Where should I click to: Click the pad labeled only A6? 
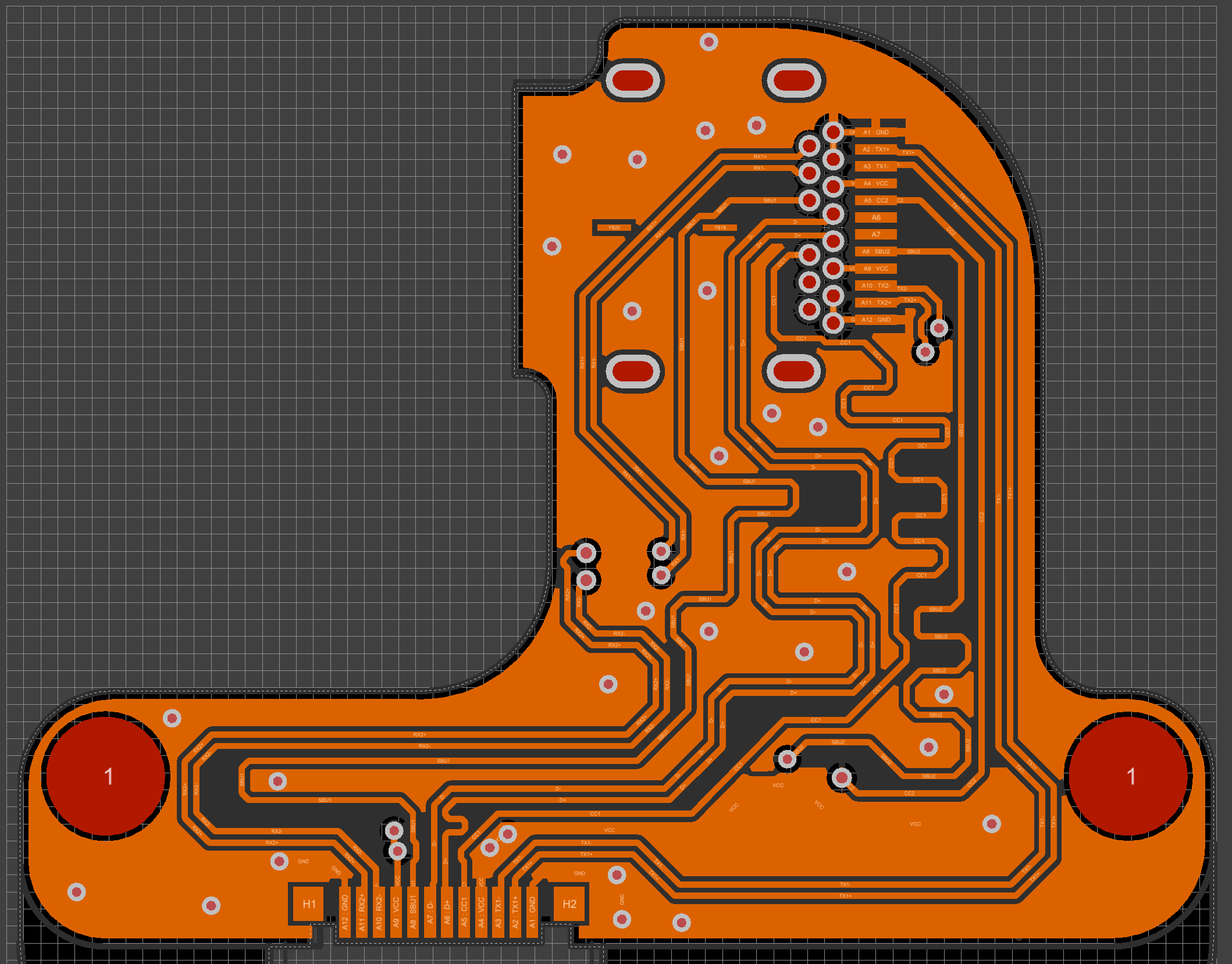[875, 217]
